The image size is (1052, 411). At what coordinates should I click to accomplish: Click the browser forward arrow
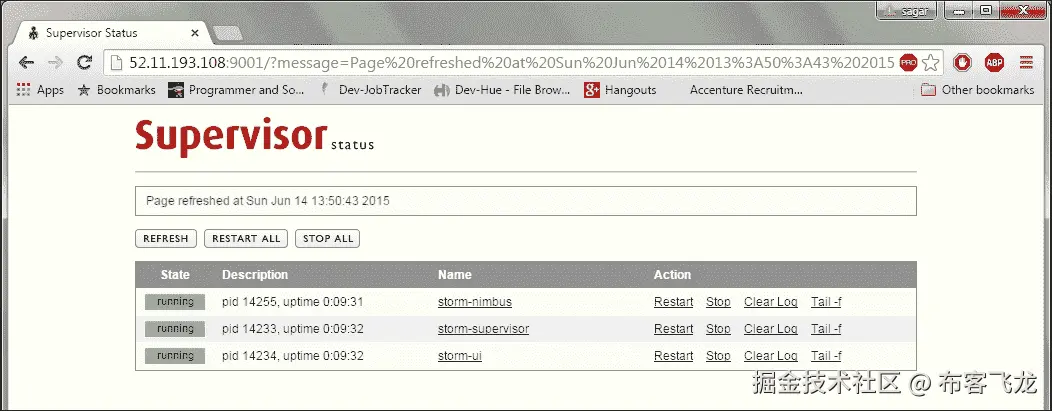[56, 63]
